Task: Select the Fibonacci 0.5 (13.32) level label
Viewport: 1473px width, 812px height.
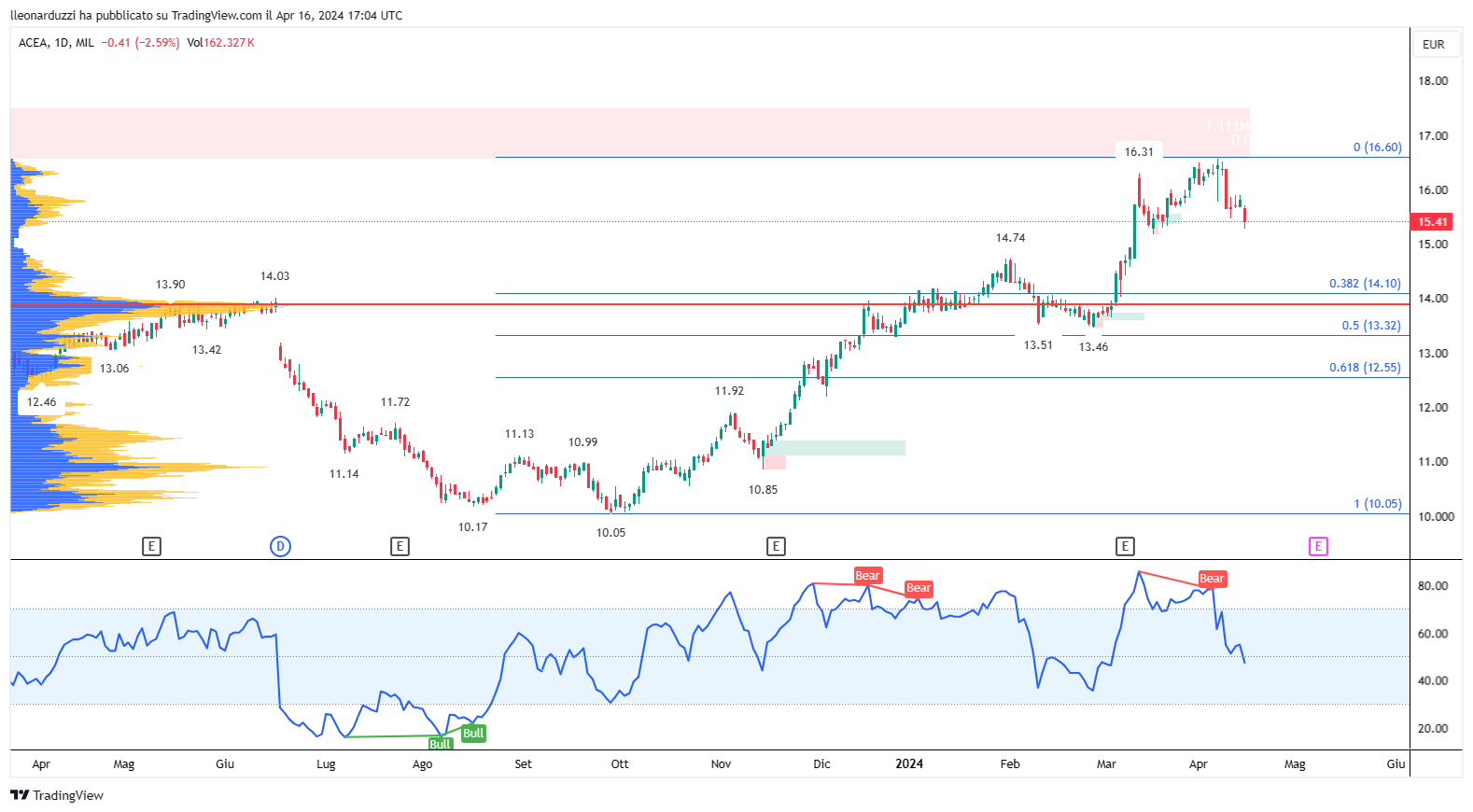Action: click(1371, 326)
